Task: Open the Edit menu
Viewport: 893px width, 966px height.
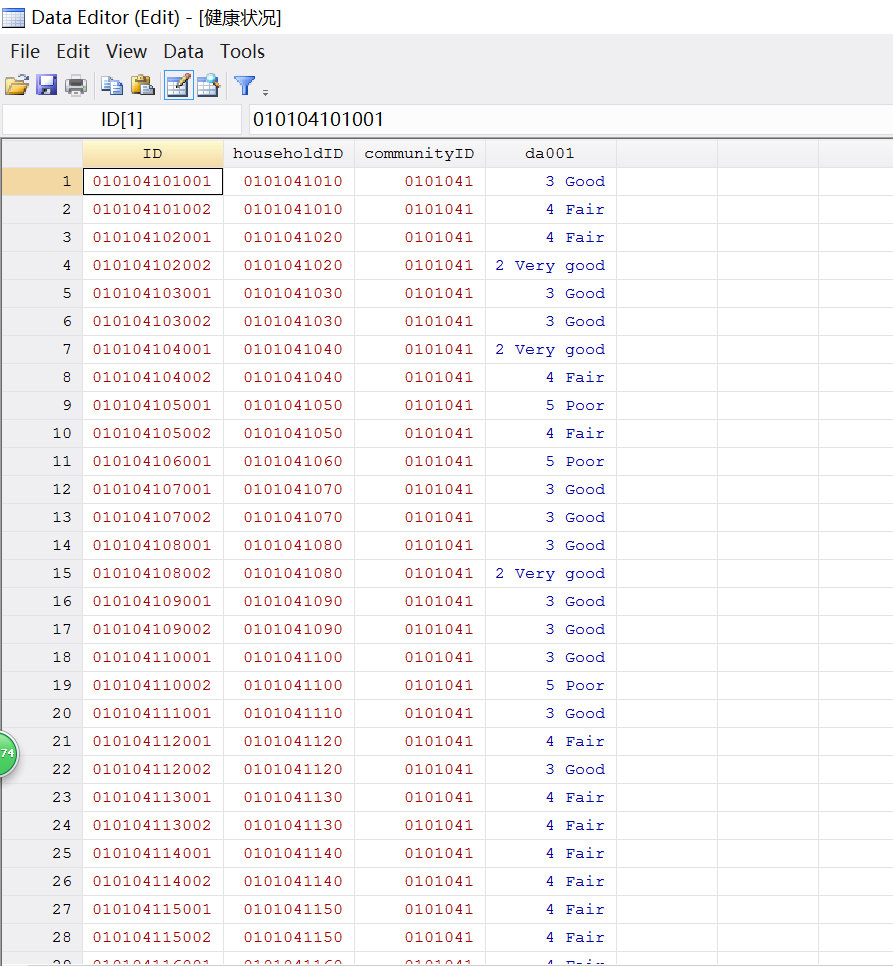Action: pos(73,51)
